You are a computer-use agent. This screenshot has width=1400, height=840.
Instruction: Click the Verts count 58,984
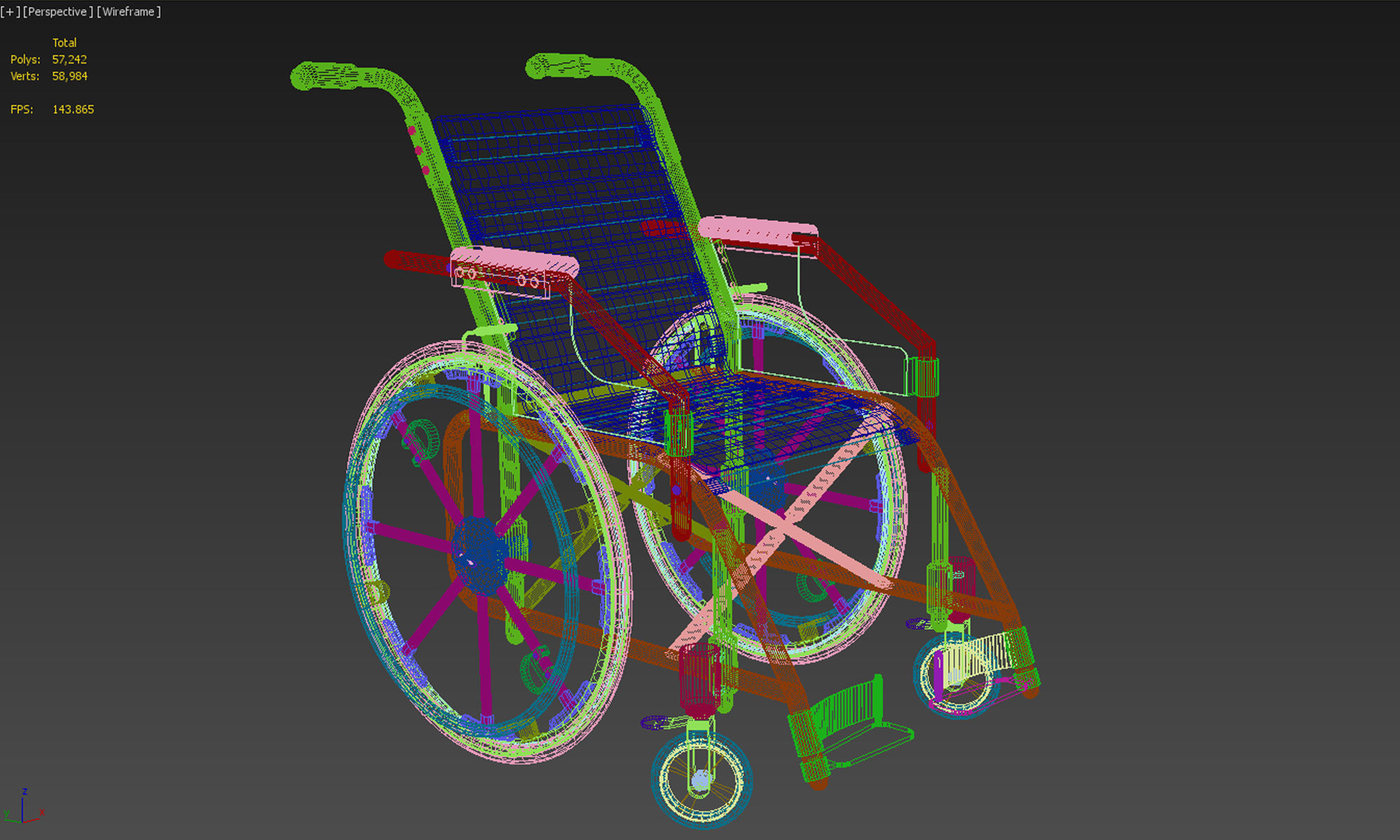coord(69,76)
